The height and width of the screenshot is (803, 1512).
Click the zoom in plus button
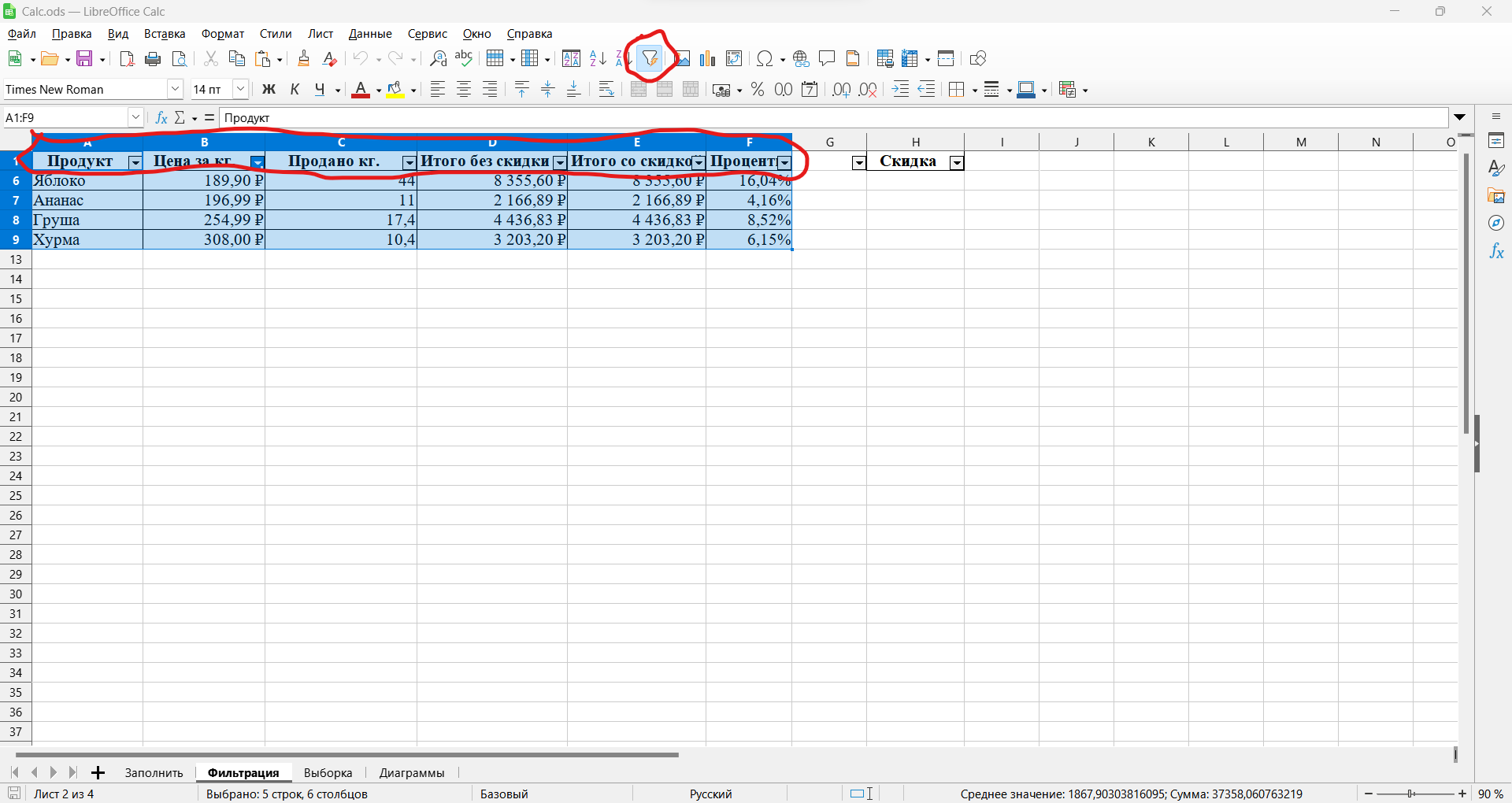click(x=1462, y=794)
